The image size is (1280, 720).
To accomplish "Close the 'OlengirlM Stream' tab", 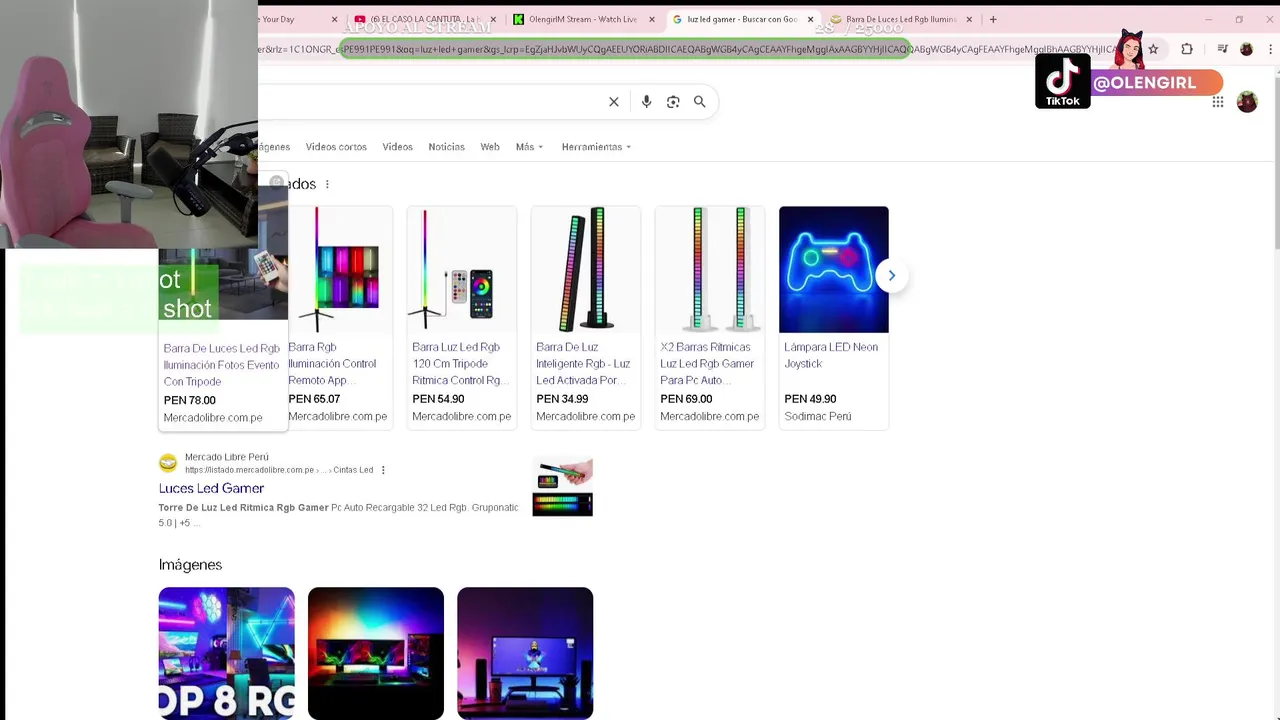I will [x=652, y=19].
